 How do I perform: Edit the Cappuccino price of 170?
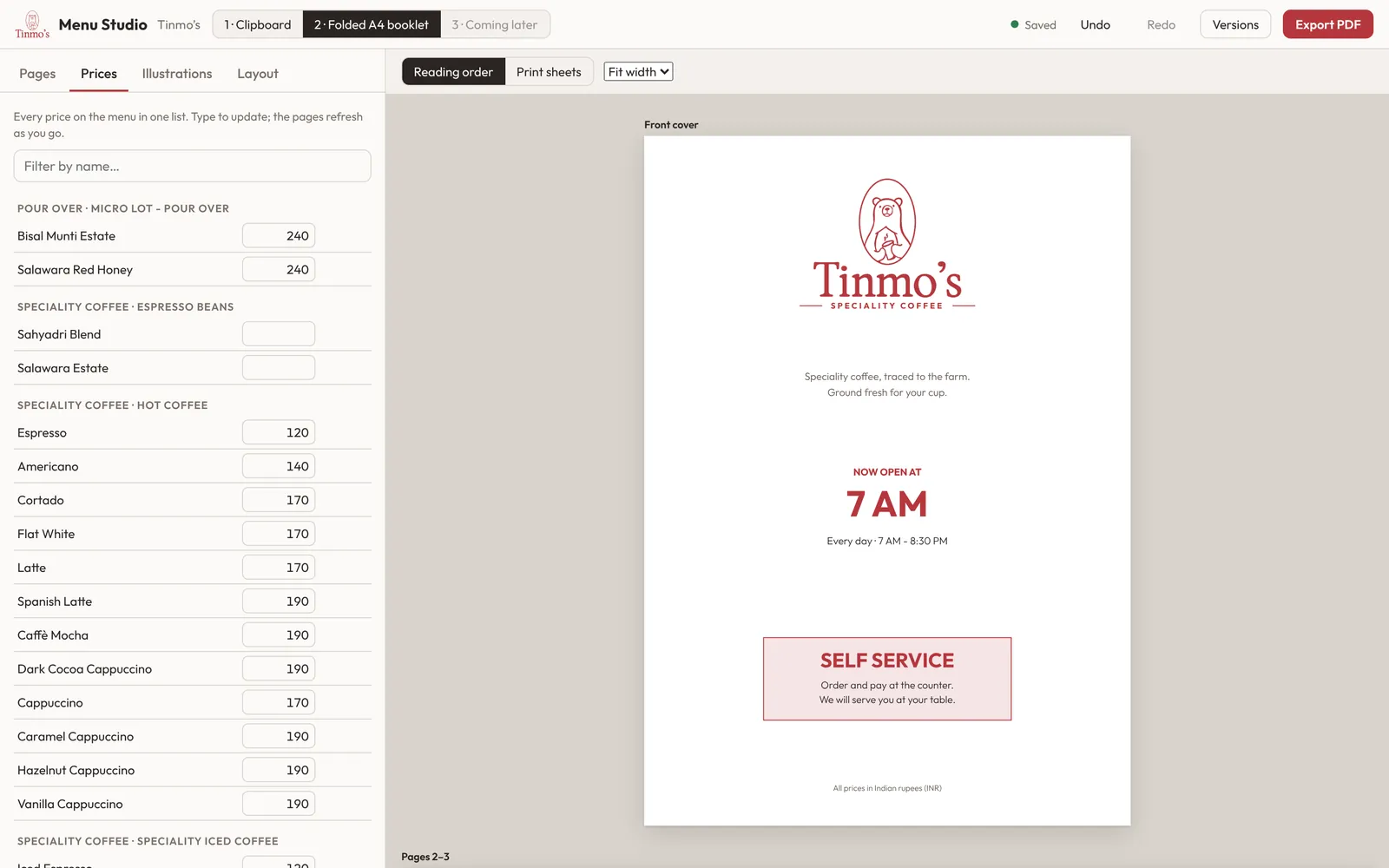(x=279, y=703)
